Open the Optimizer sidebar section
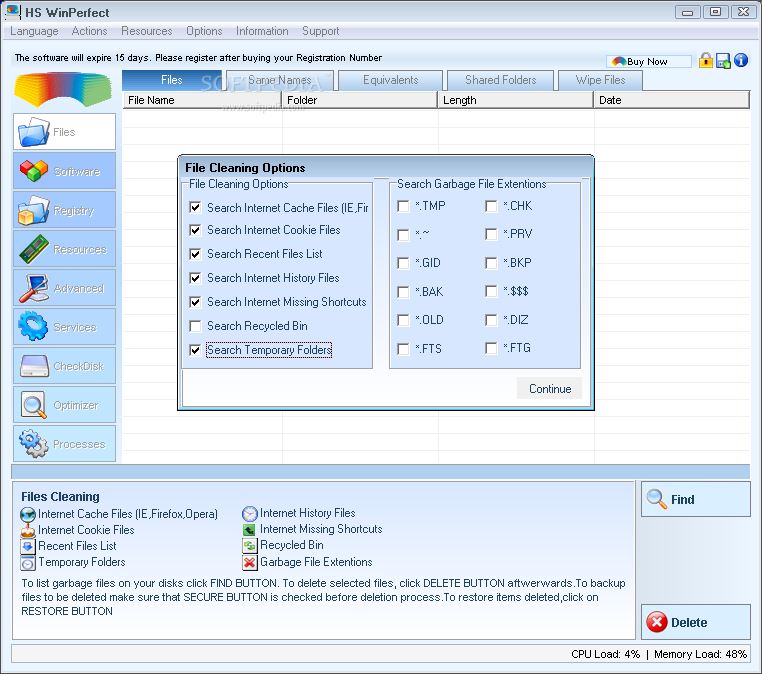Screen dimensions: 762x674 click(x=64, y=405)
